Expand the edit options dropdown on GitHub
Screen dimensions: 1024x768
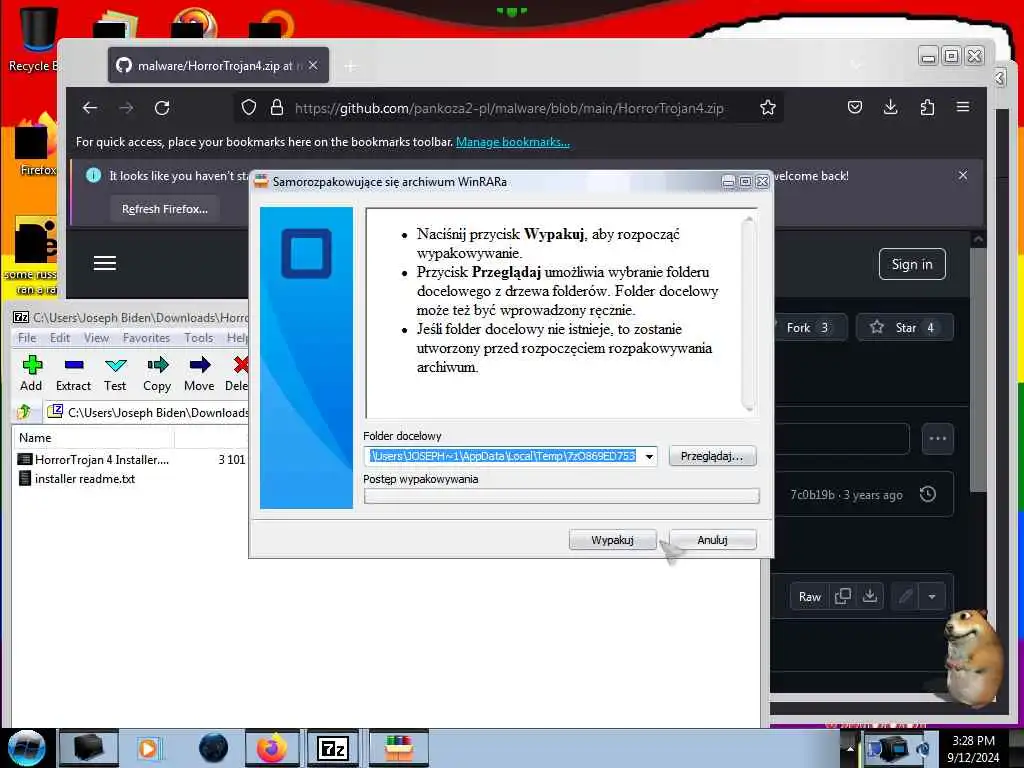point(932,596)
